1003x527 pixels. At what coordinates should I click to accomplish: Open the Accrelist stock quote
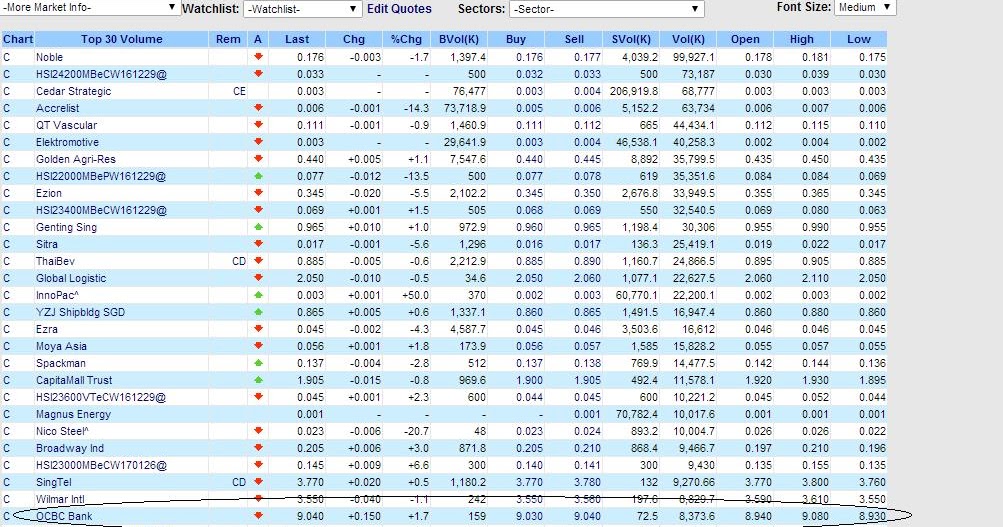[58, 108]
